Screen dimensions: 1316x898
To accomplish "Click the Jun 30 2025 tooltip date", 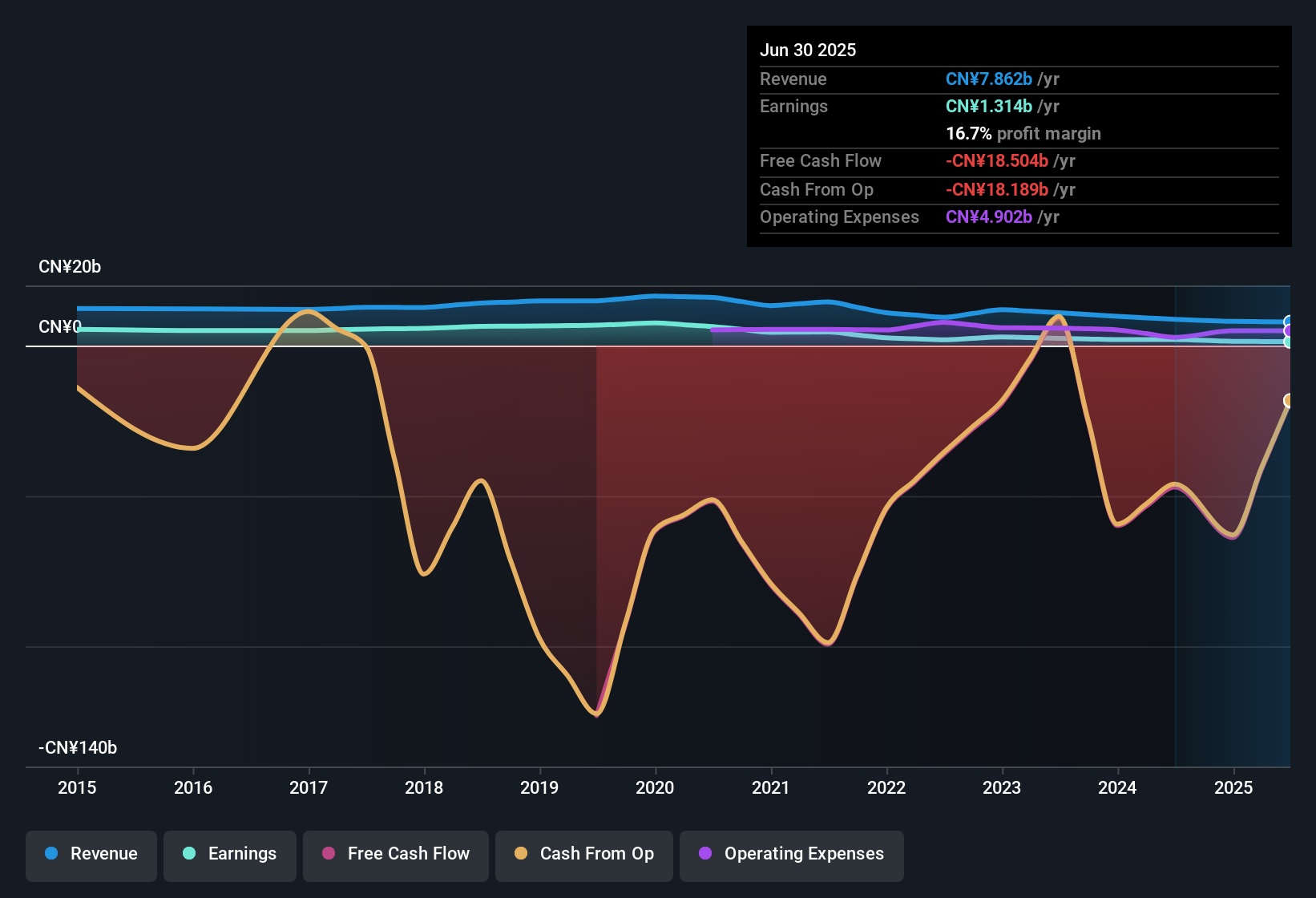I will (x=808, y=50).
